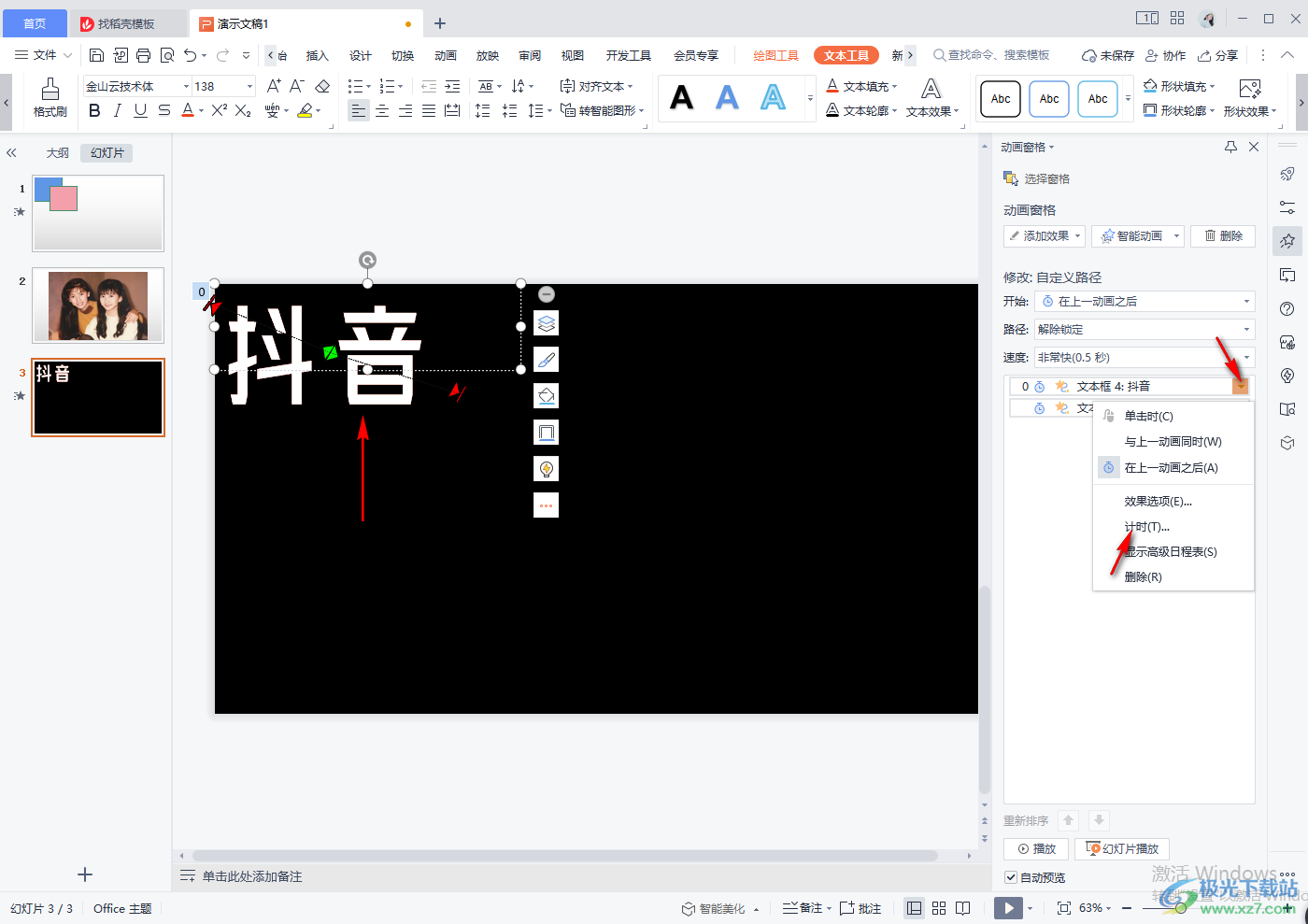
Task: Open the 形状效果 shape effects menu
Action: (x=1249, y=98)
